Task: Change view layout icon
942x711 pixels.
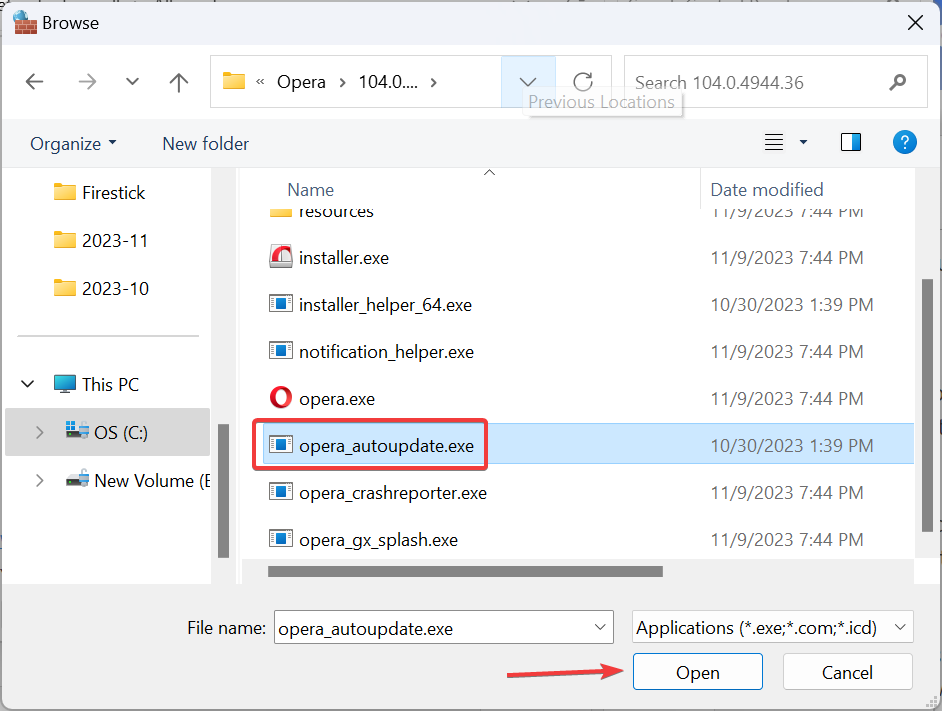Action: pos(774,142)
